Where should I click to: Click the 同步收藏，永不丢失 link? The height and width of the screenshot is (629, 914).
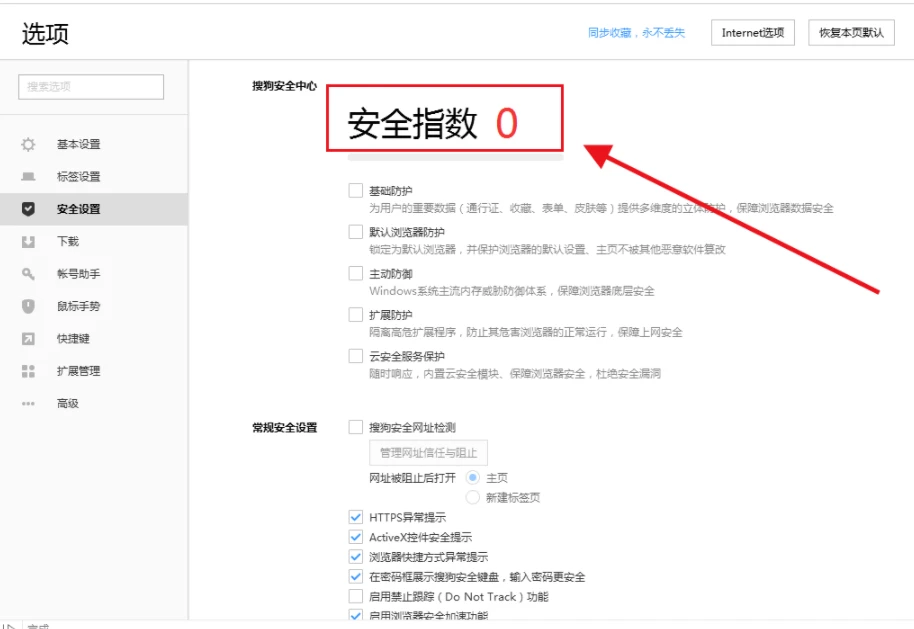(x=636, y=33)
